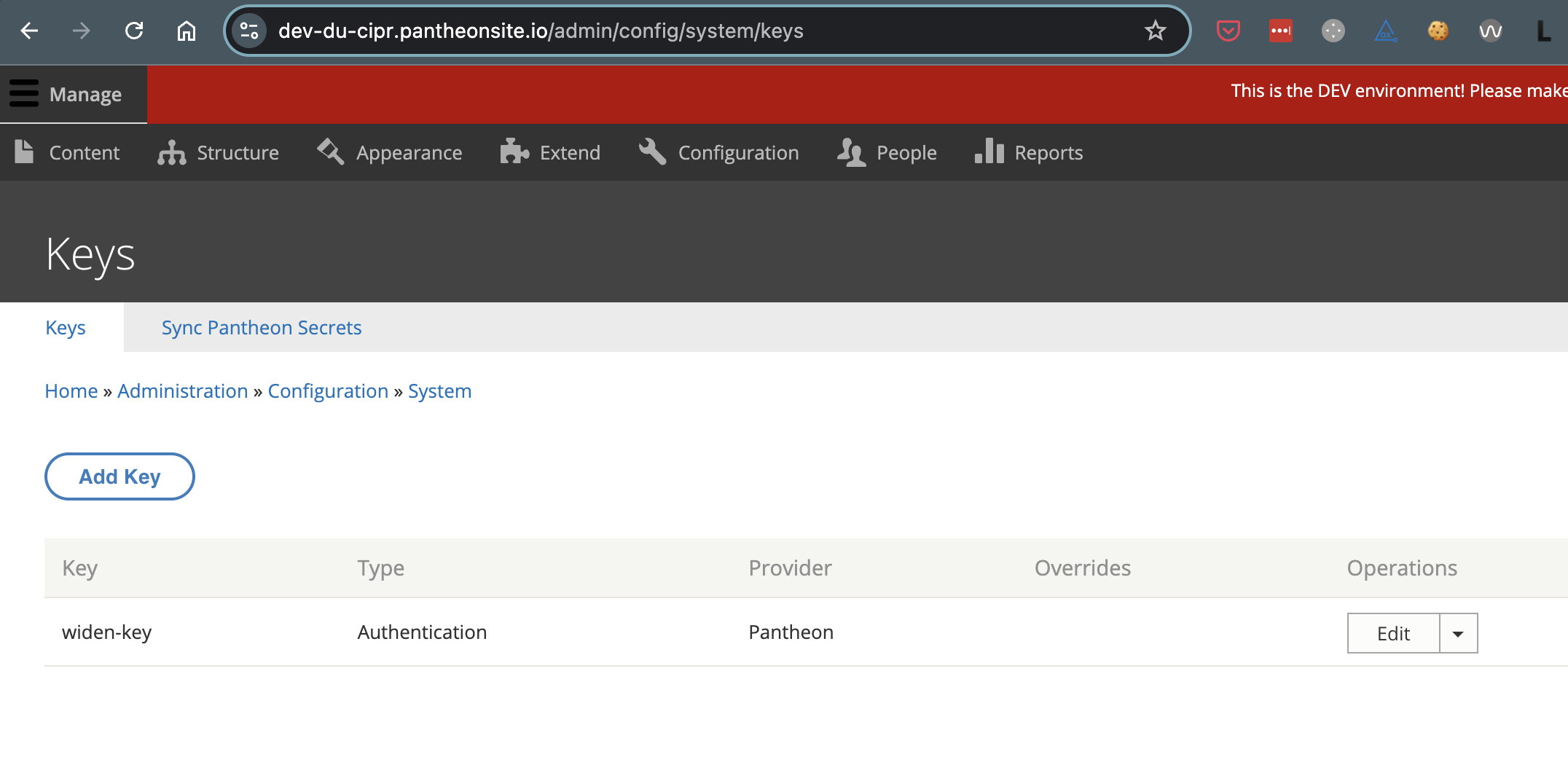
Task: Click inside the address bar
Action: pyautogui.click(x=656, y=31)
